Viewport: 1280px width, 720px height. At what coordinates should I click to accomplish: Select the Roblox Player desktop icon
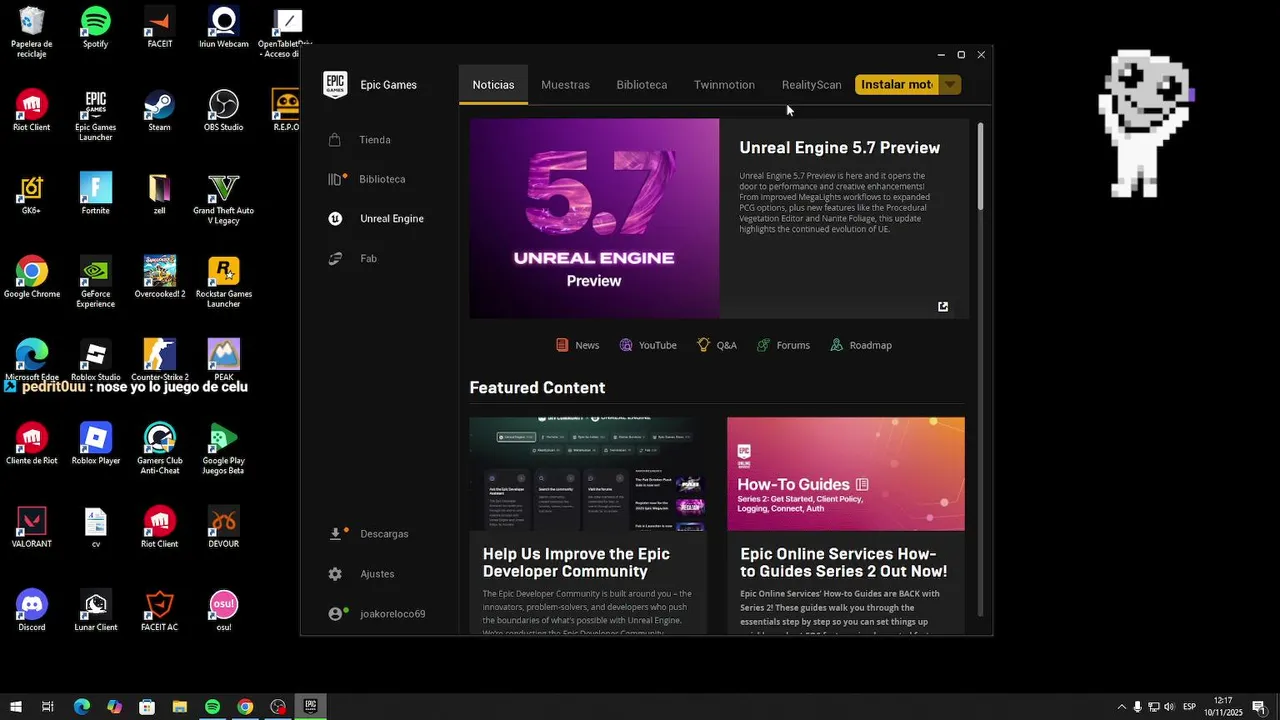tap(95, 444)
